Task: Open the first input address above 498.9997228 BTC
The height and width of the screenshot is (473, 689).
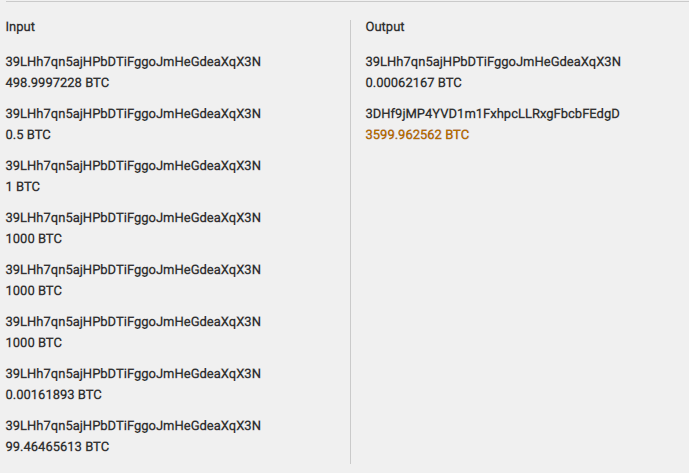Action: 133,62
